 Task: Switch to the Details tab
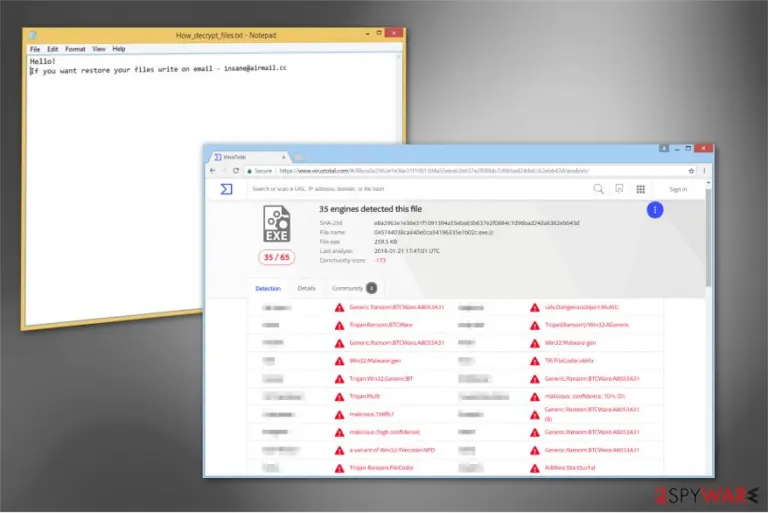click(306, 288)
